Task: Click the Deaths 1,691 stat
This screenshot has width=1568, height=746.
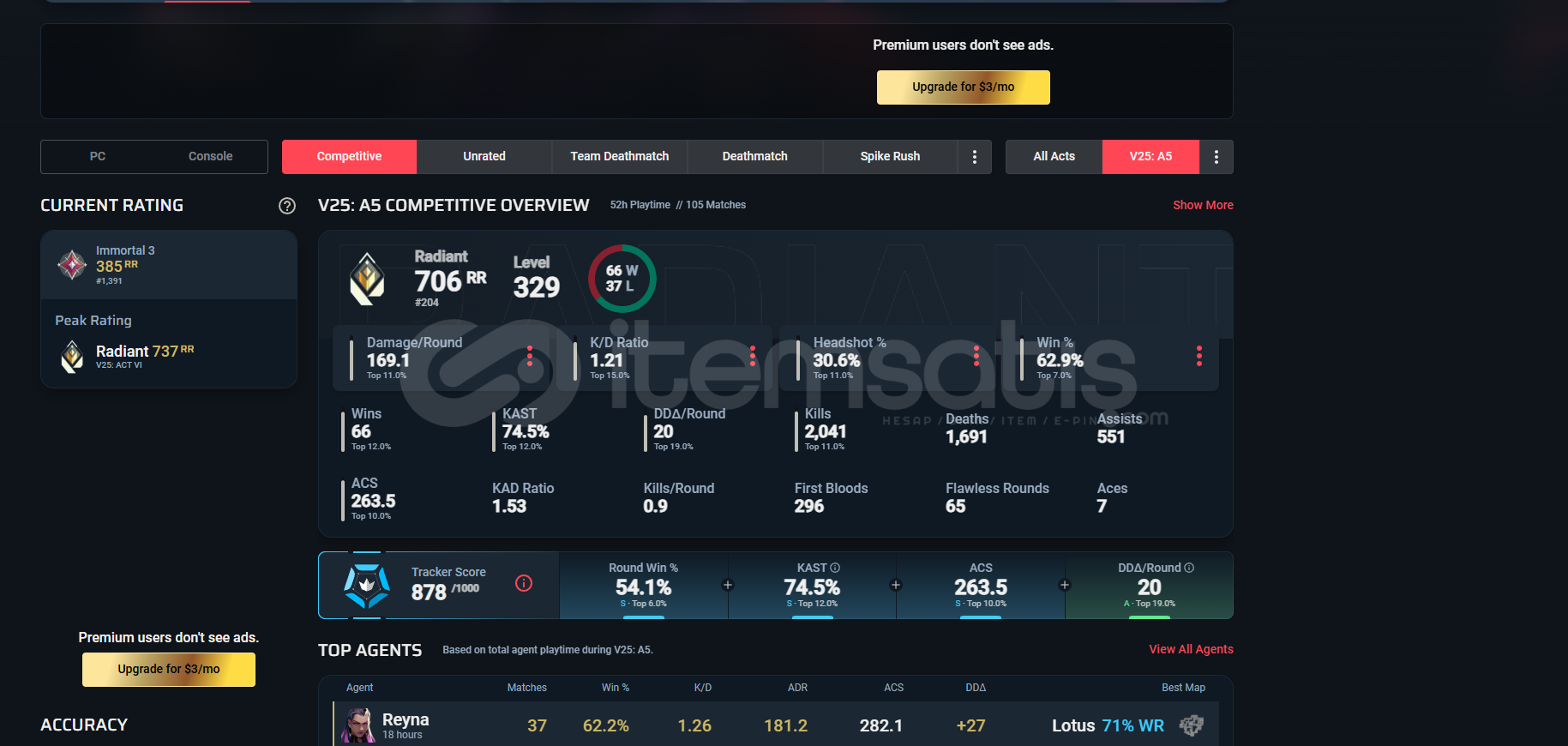Action: (x=967, y=428)
